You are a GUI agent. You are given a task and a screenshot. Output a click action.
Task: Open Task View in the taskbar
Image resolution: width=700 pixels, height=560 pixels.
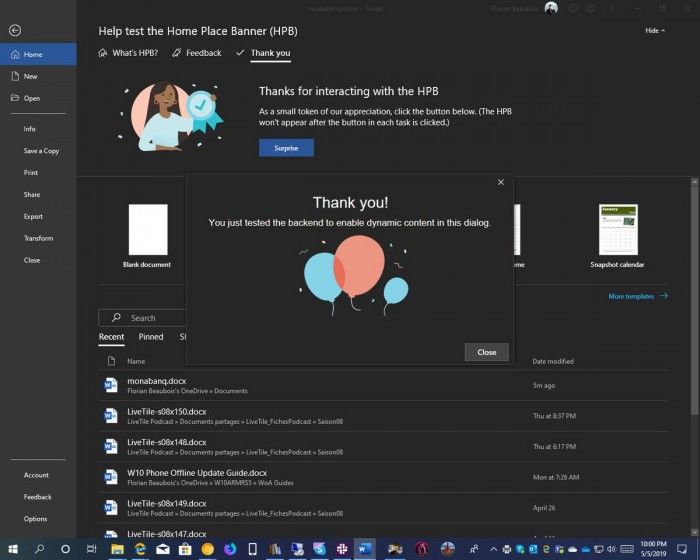click(91, 549)
